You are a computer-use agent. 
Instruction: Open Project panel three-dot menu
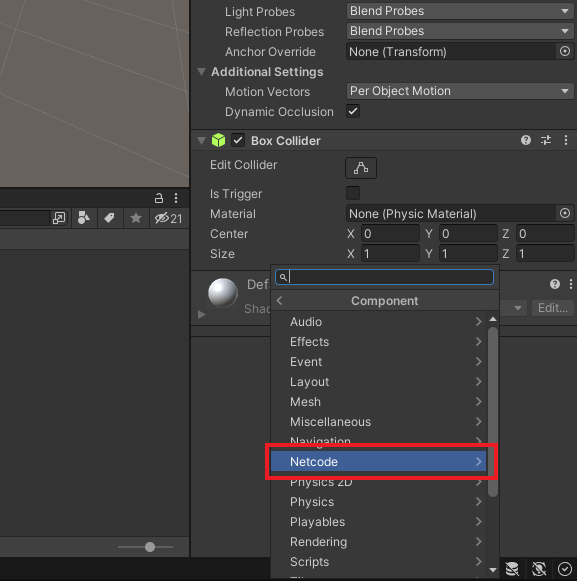[176, 198]
